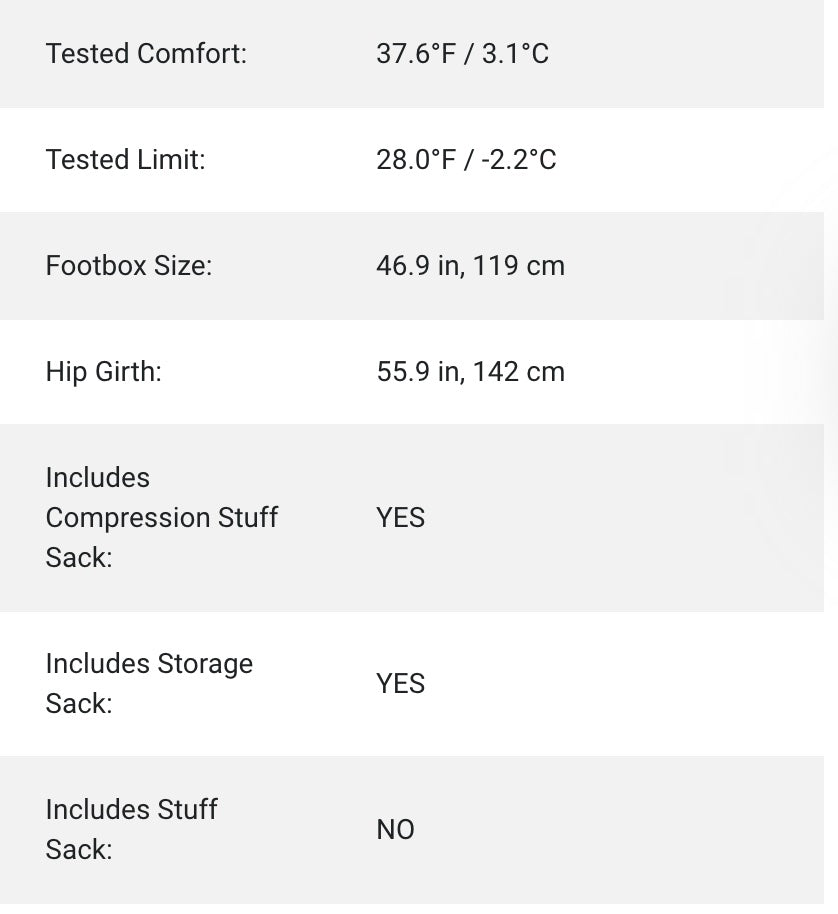
Task: Select the 28.0°F limit temperature
Action: [416, 160]
